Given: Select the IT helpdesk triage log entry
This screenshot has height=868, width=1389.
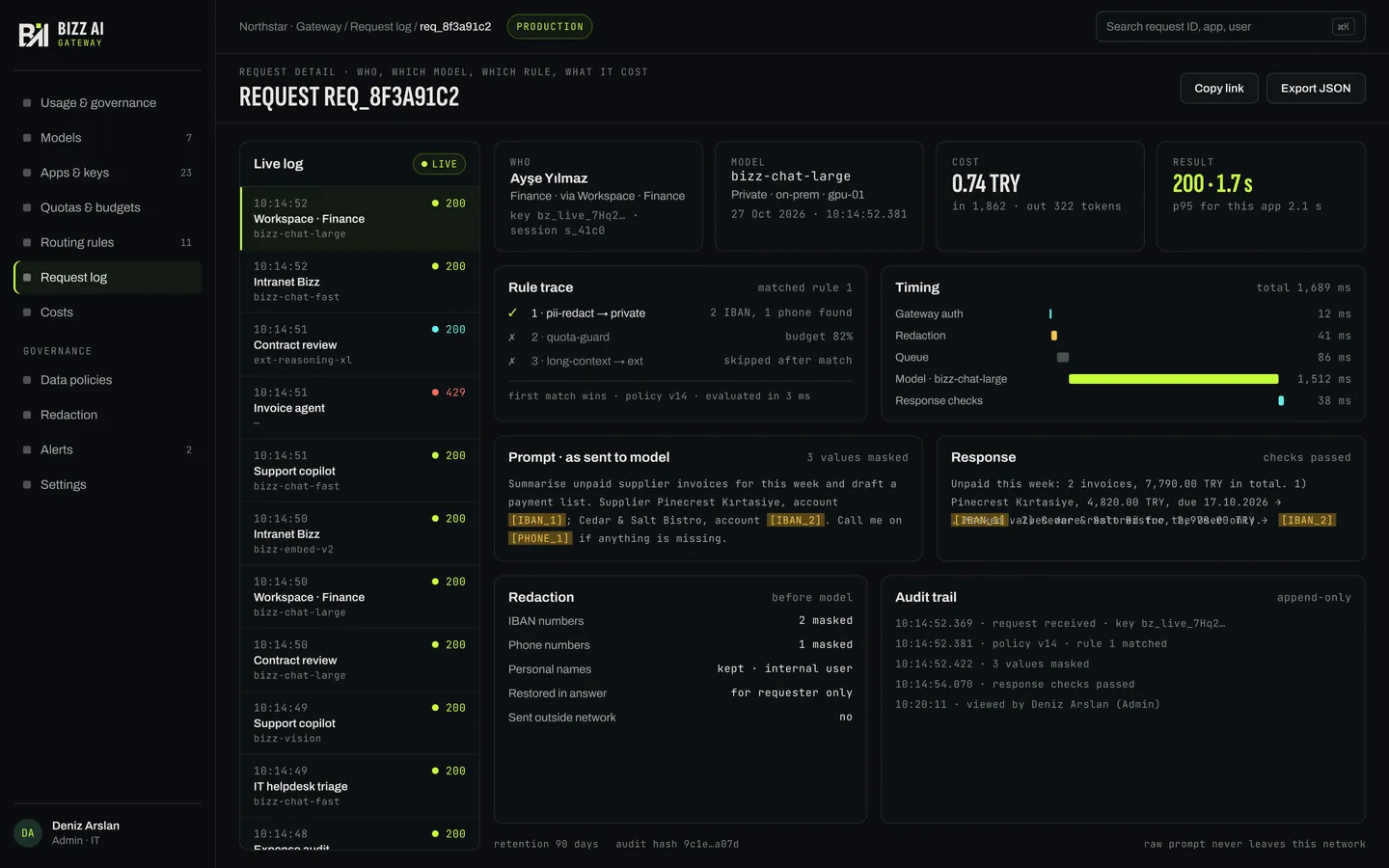Looking at the screenshot, I should (x=360, y=786).
